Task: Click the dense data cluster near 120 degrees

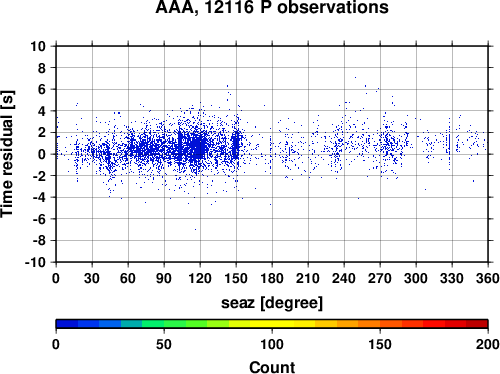Action: pos(199,147)
